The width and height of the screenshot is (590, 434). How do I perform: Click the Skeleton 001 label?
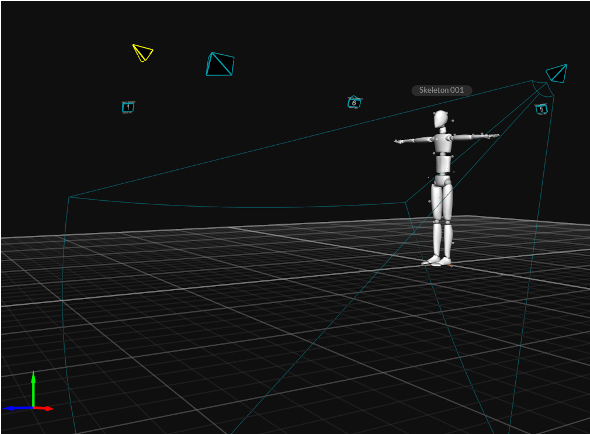point(442,90)
